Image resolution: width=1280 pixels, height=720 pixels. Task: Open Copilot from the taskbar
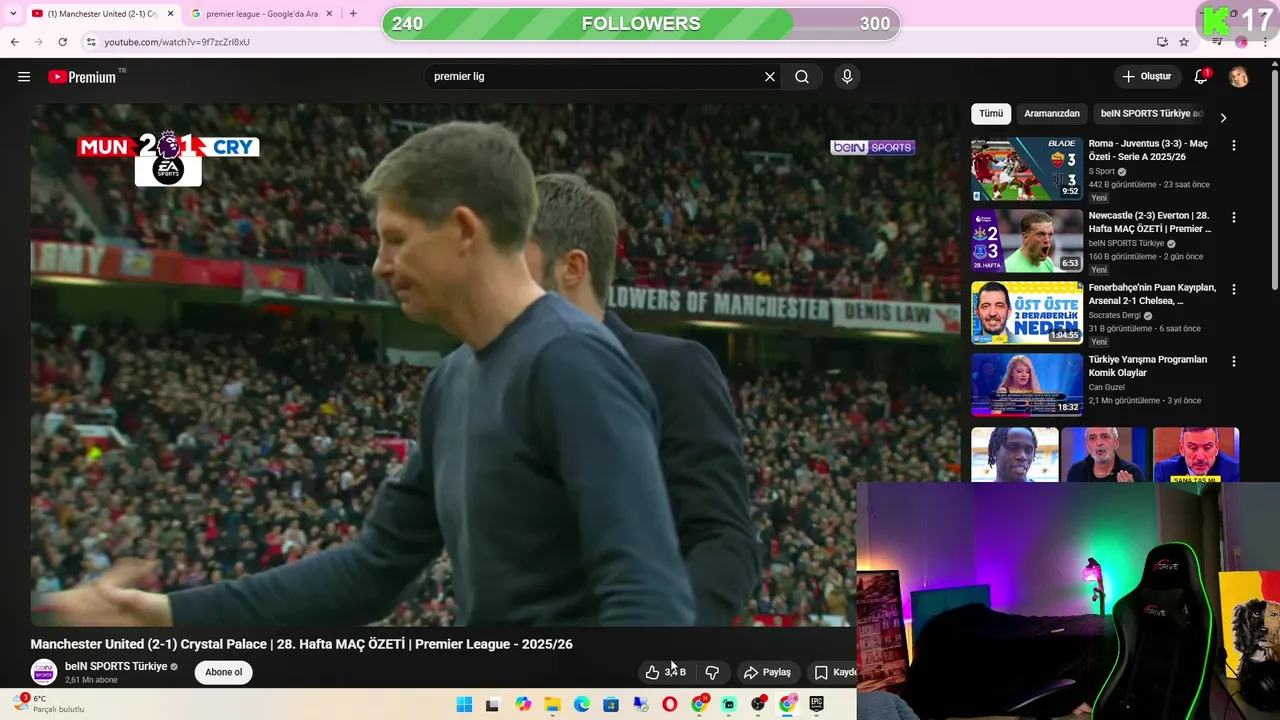tap(523, 704)
